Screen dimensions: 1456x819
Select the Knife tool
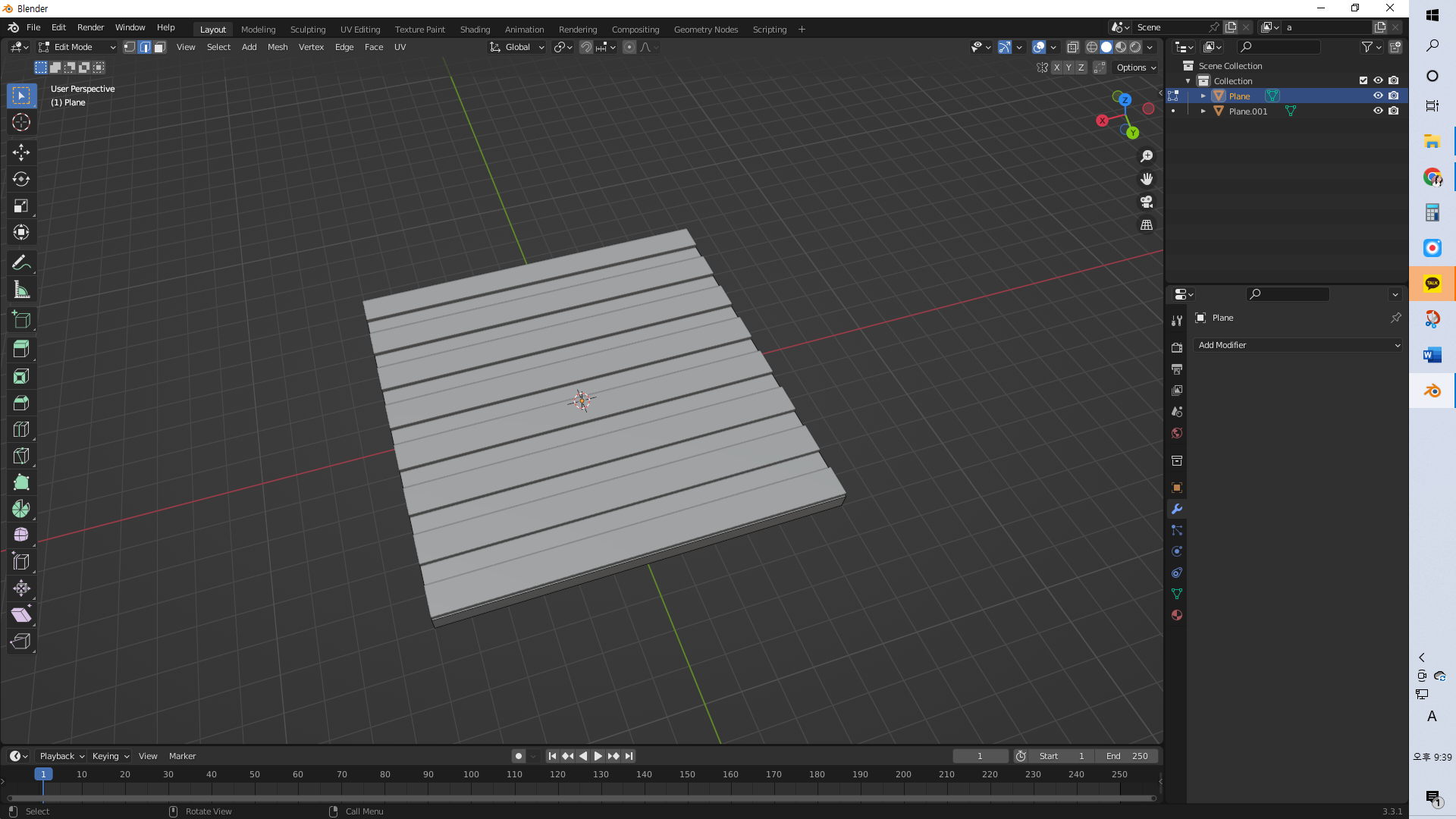pyautogui.click(x=21, y=456)
